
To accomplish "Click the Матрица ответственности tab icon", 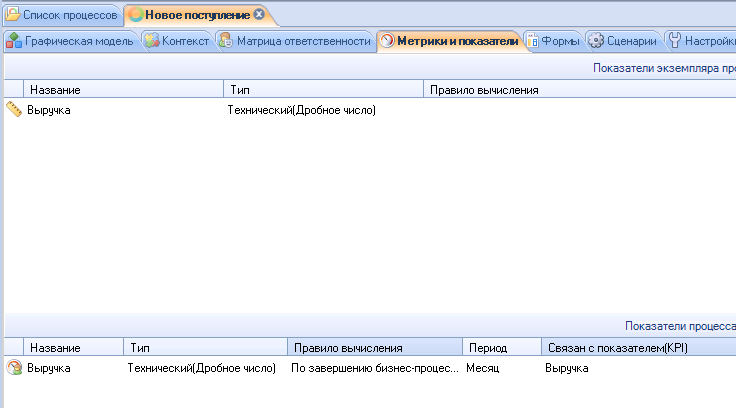I will click(x=225, y=41).
